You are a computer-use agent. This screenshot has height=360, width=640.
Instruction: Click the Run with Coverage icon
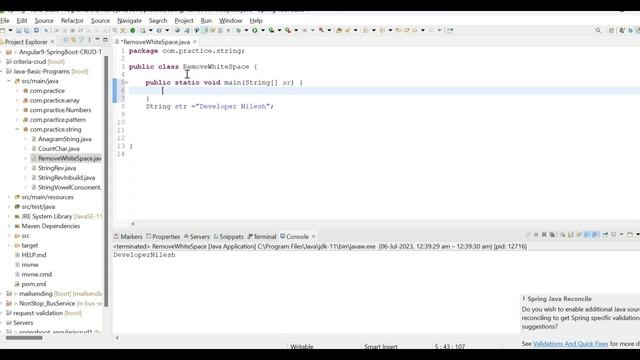tap(271, 30)
